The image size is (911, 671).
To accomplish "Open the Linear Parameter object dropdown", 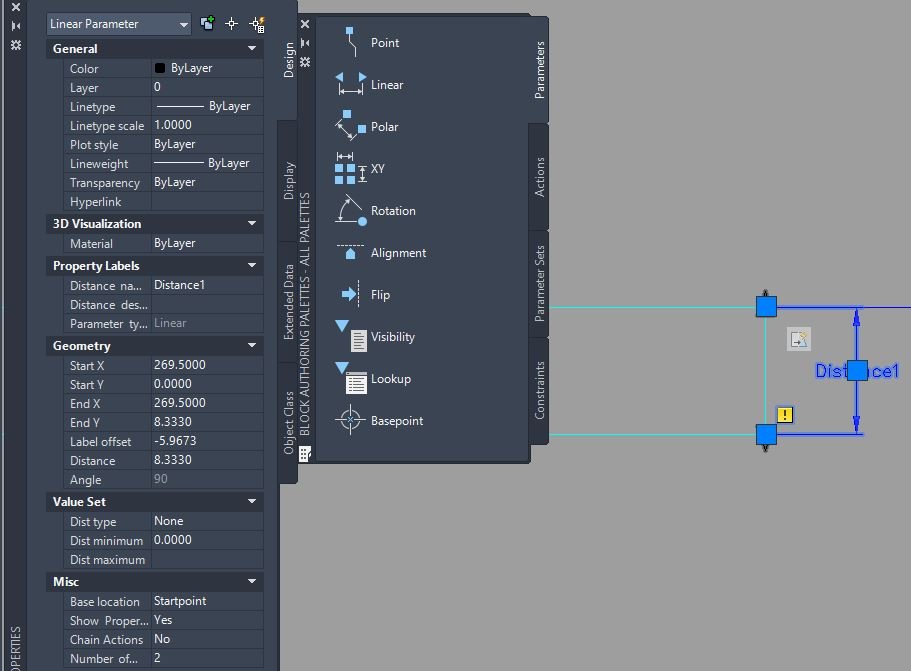I will pyautogui.click(x=119, y=24).
